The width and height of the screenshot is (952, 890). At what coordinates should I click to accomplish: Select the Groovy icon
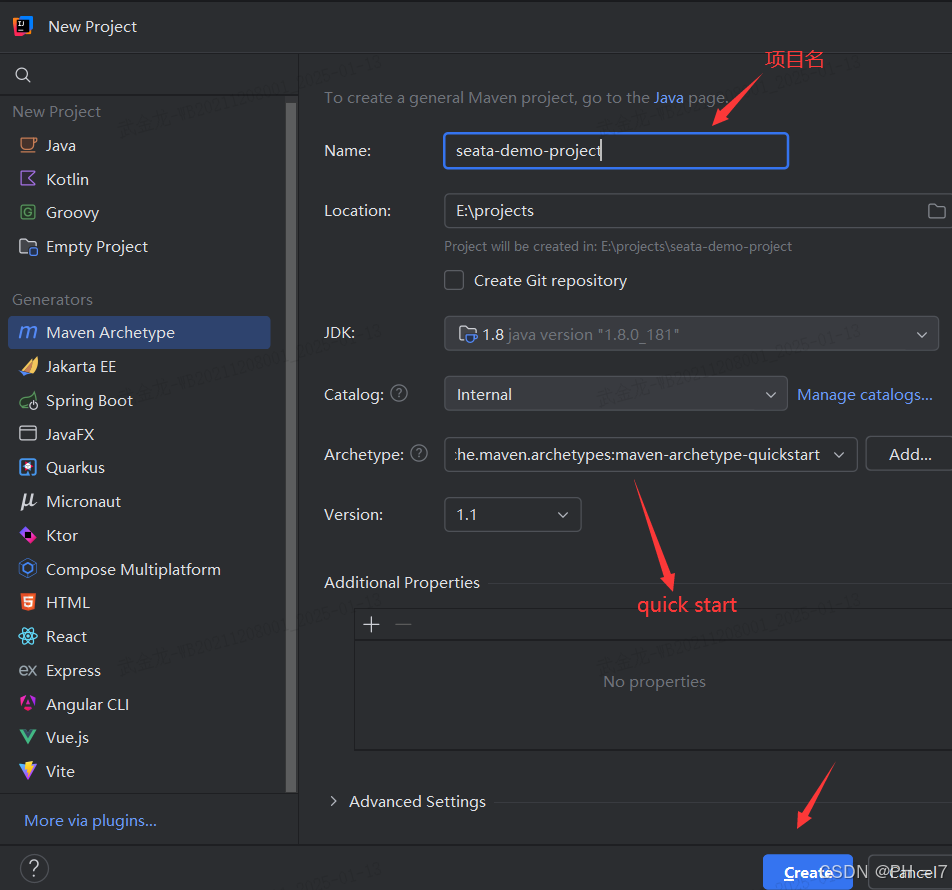pyautogui.click(x=28, y=212)
